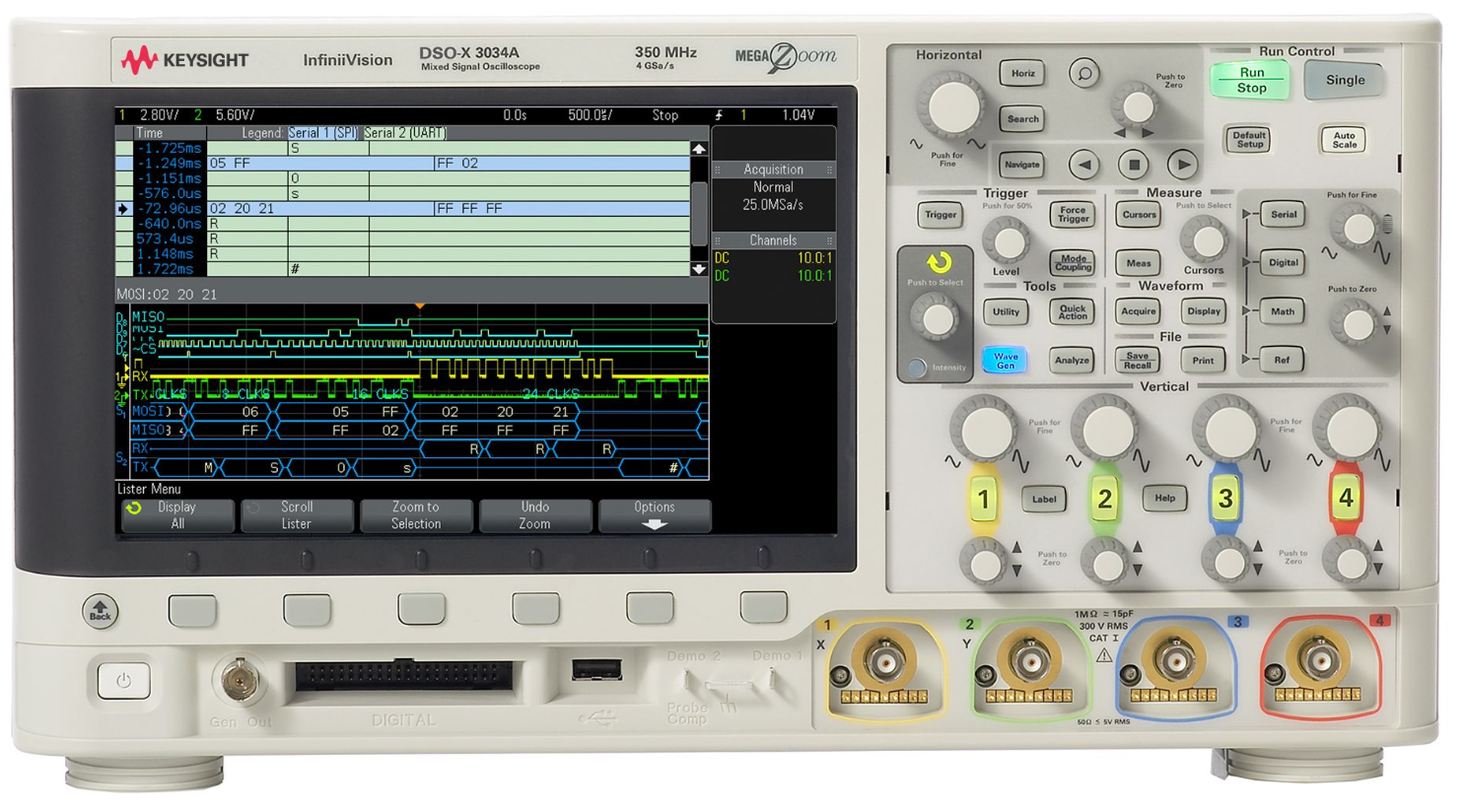Viewport: 1466px width, 812px height.
Task: Open the Options softkey submenu
Action: coord(655,513)
